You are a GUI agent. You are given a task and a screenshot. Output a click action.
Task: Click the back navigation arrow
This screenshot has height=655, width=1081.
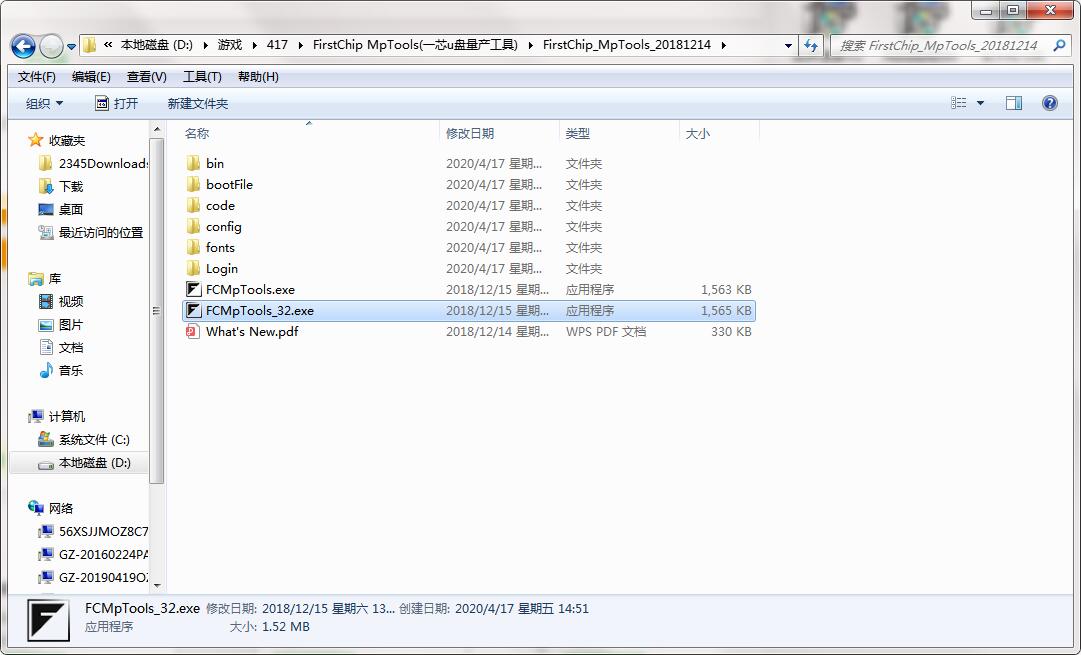(x=24, y=46)
